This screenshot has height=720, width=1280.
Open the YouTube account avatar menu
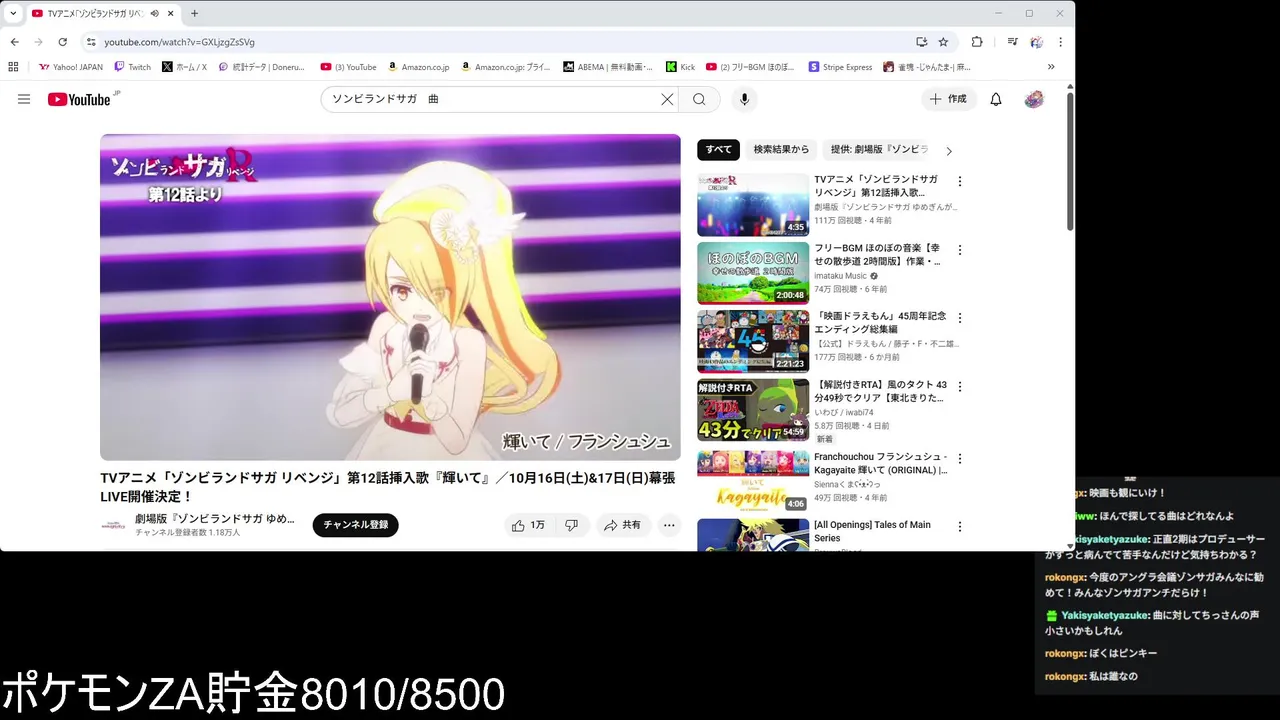point(1034,99)
